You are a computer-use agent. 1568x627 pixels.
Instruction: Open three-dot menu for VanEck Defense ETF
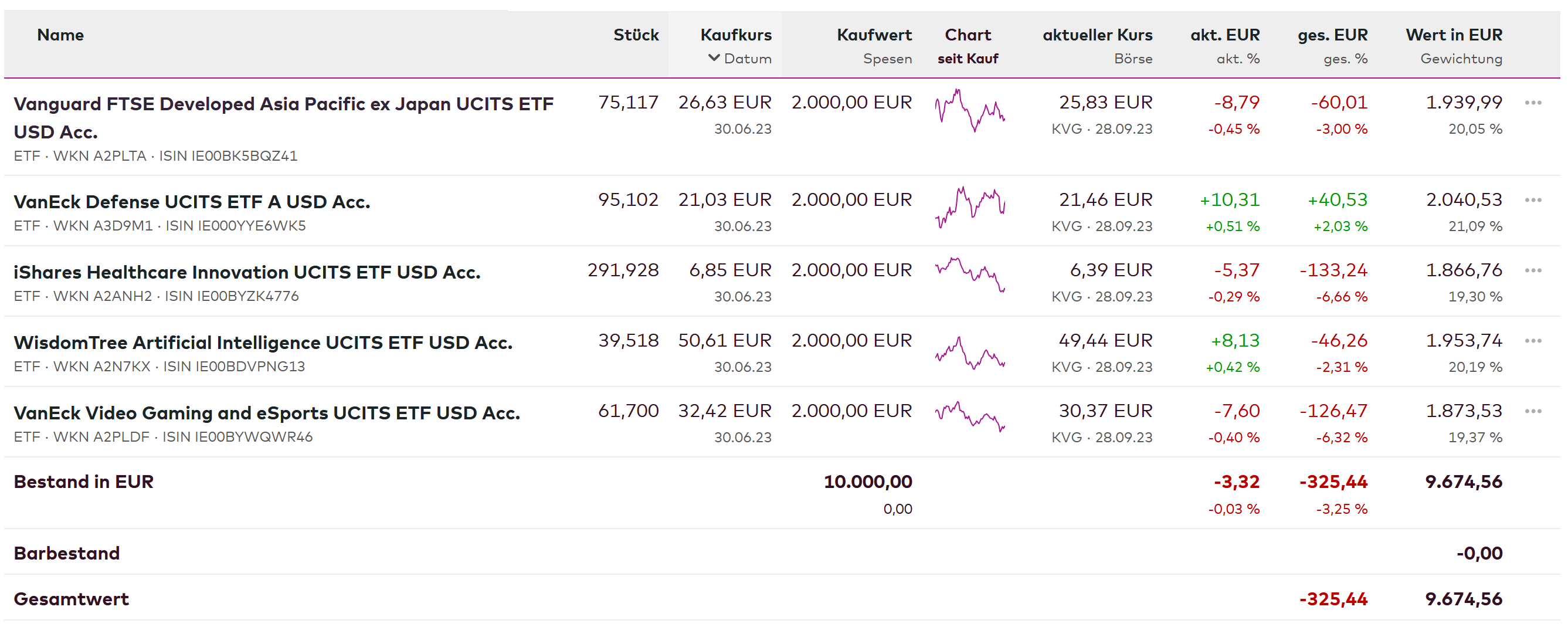pos(1533,200)
